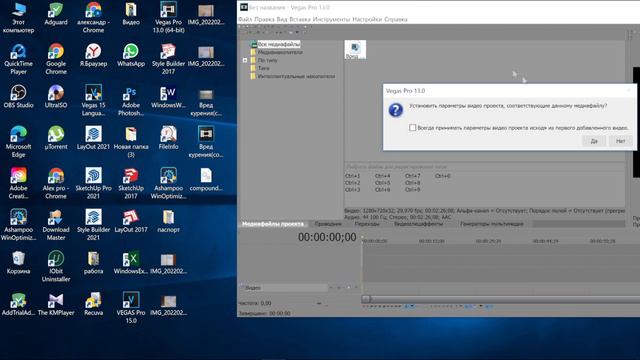Click the 00:00:00;00 timecode display
This screenshot has height=360, width=640.
coord(327,237)
